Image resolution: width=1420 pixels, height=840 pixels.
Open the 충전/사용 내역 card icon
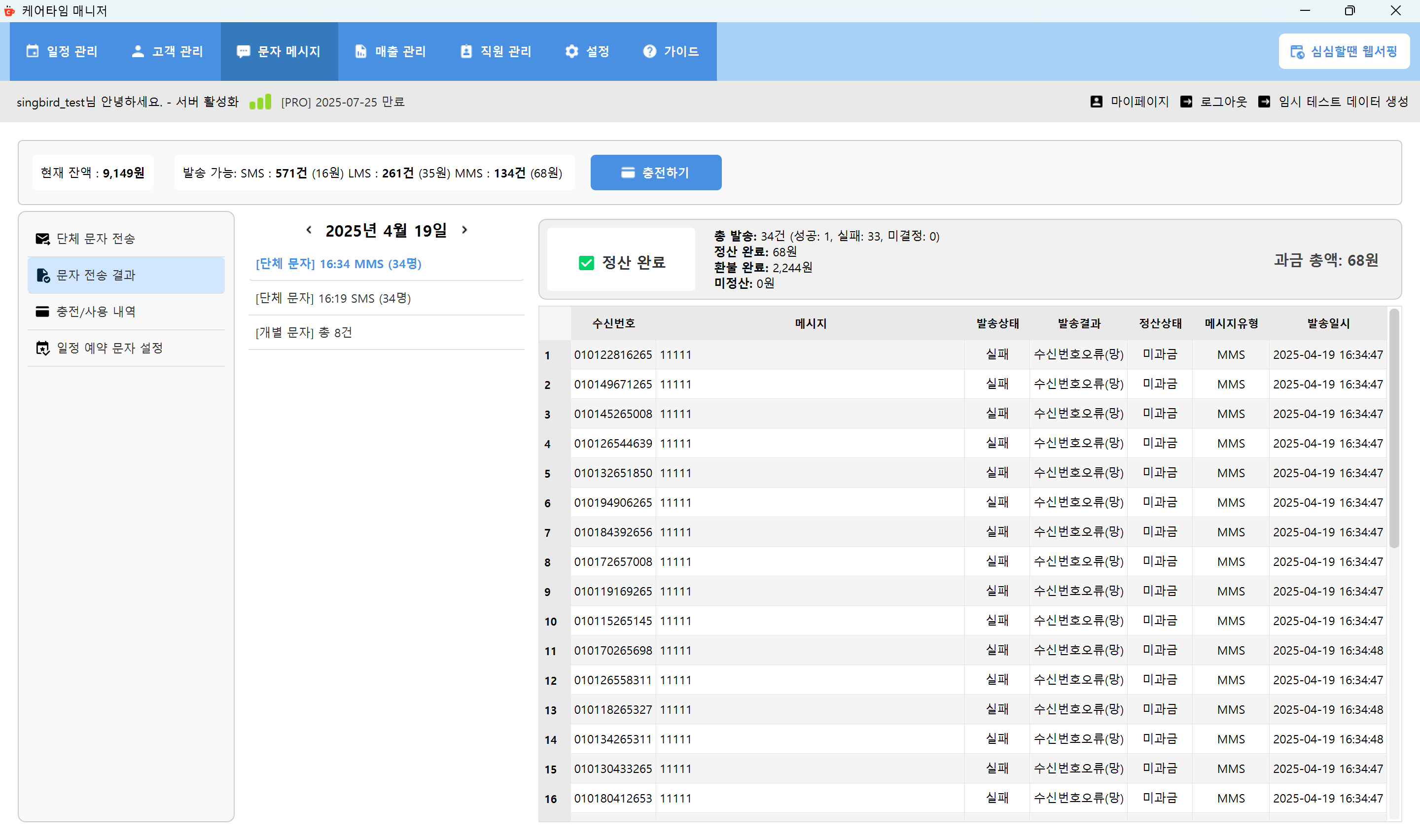point(43,312)
